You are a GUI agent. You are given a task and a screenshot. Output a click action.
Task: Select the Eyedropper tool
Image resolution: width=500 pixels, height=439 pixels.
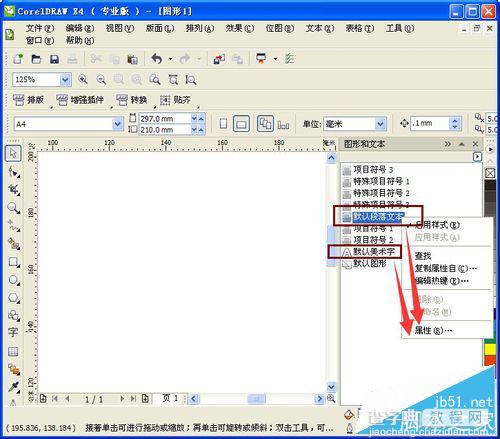pyautogui.click(x=14, y=387)
